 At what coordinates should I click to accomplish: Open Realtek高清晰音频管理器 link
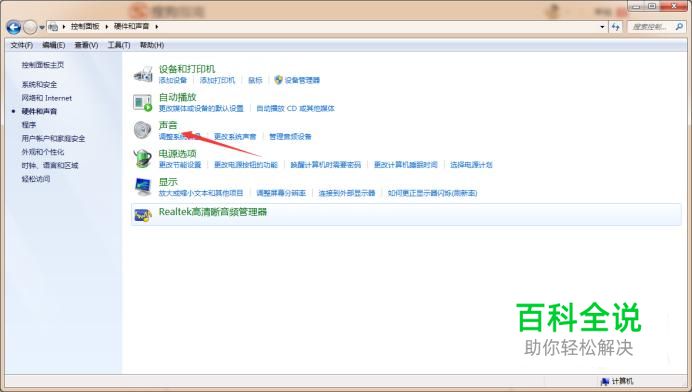(213, 212)
